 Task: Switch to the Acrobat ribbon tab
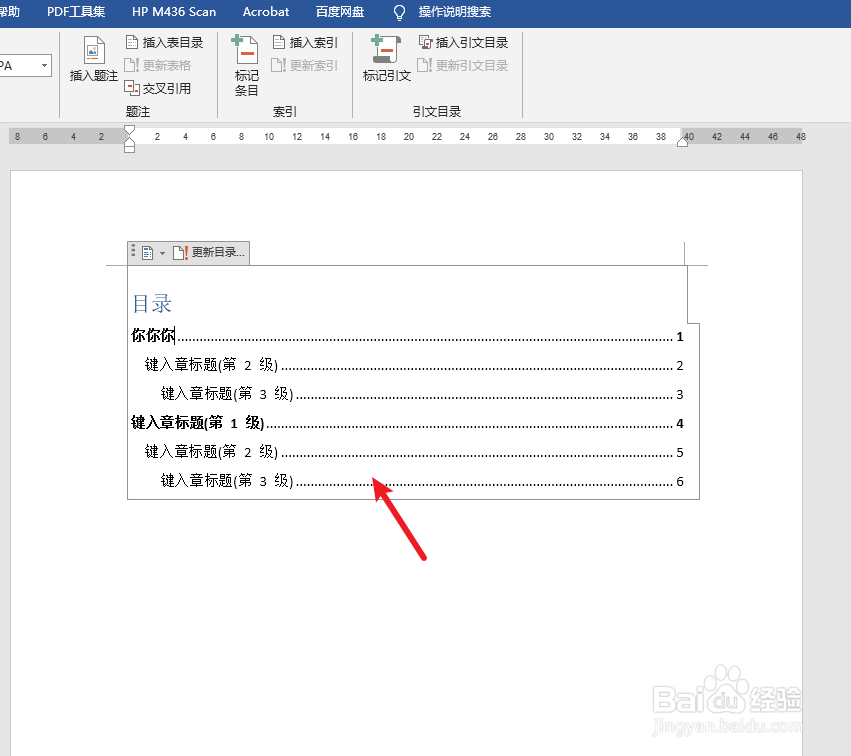click(x=265, y=12)
